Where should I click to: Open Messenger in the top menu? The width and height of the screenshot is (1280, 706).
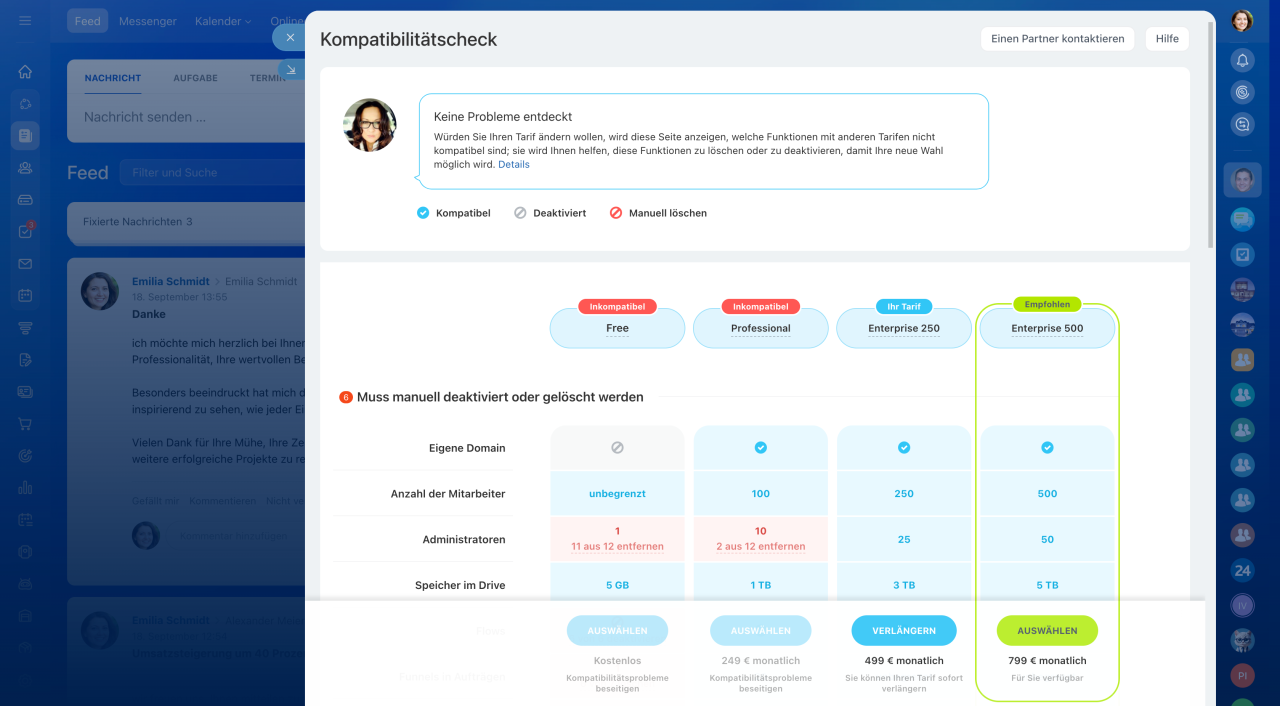tap(148, 21)
